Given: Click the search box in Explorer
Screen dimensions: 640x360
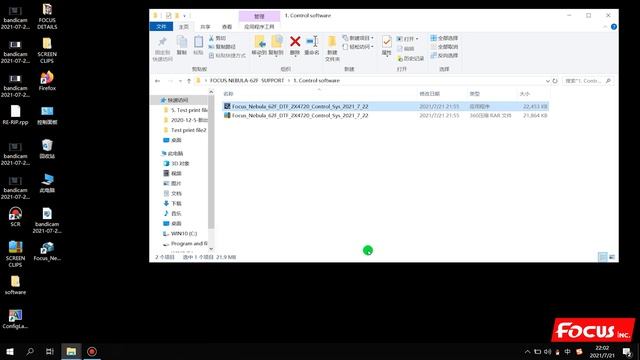Looking at the screenshot, I should pyautogui.click(x=588, y=81).
